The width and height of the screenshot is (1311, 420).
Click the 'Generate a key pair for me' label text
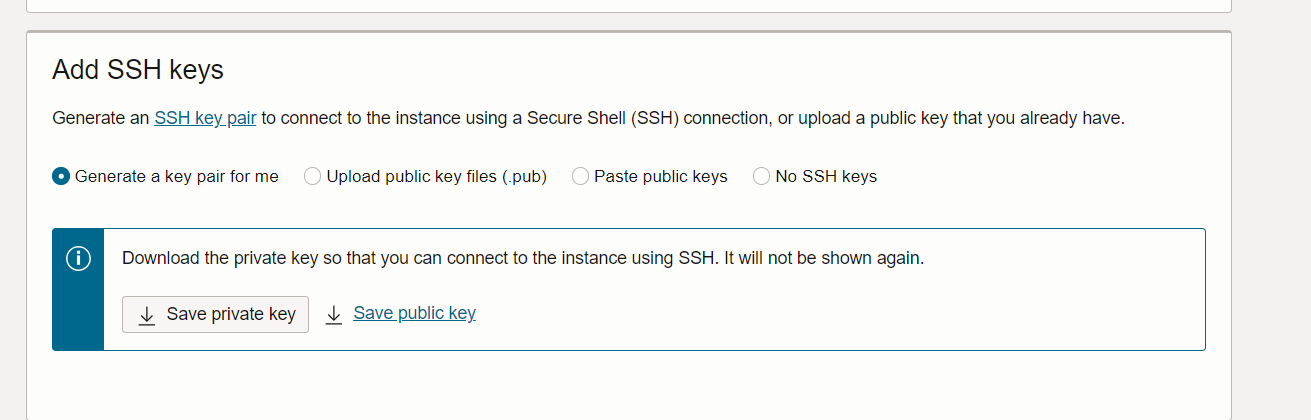coord(177,176)
